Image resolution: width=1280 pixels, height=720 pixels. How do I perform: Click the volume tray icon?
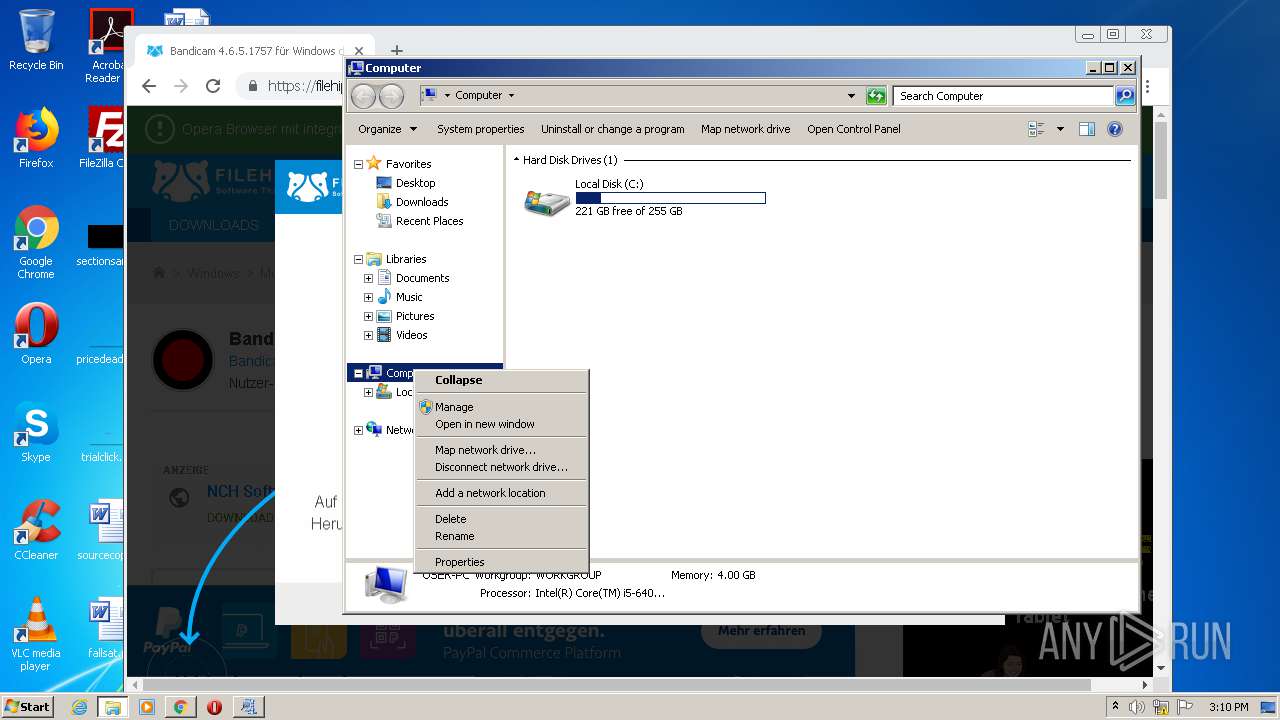pyautogui.click(x=1137, y=707)
